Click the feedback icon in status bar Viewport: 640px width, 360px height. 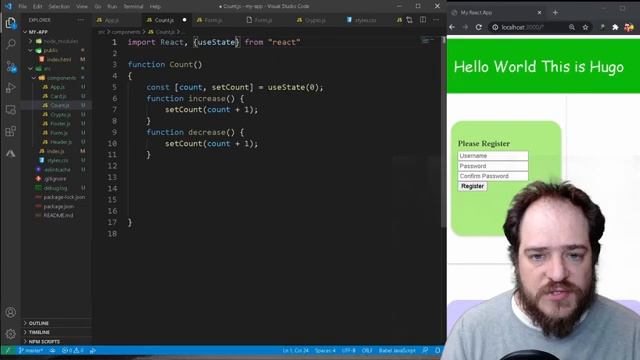[425, 351]
